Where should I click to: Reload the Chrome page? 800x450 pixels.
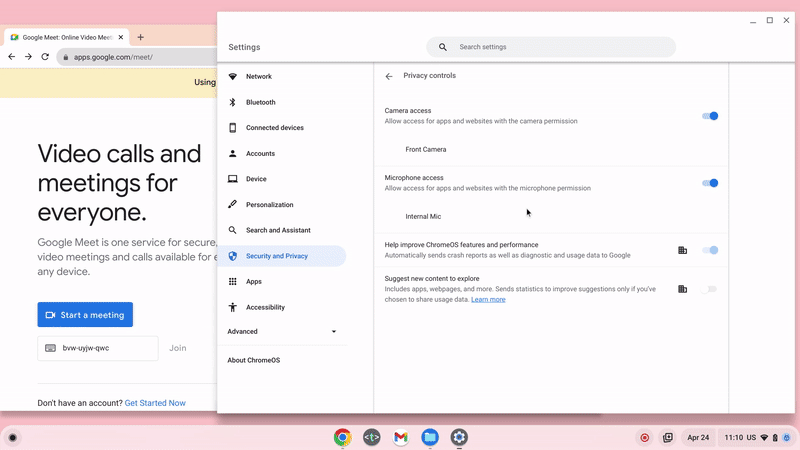[45, 57]
